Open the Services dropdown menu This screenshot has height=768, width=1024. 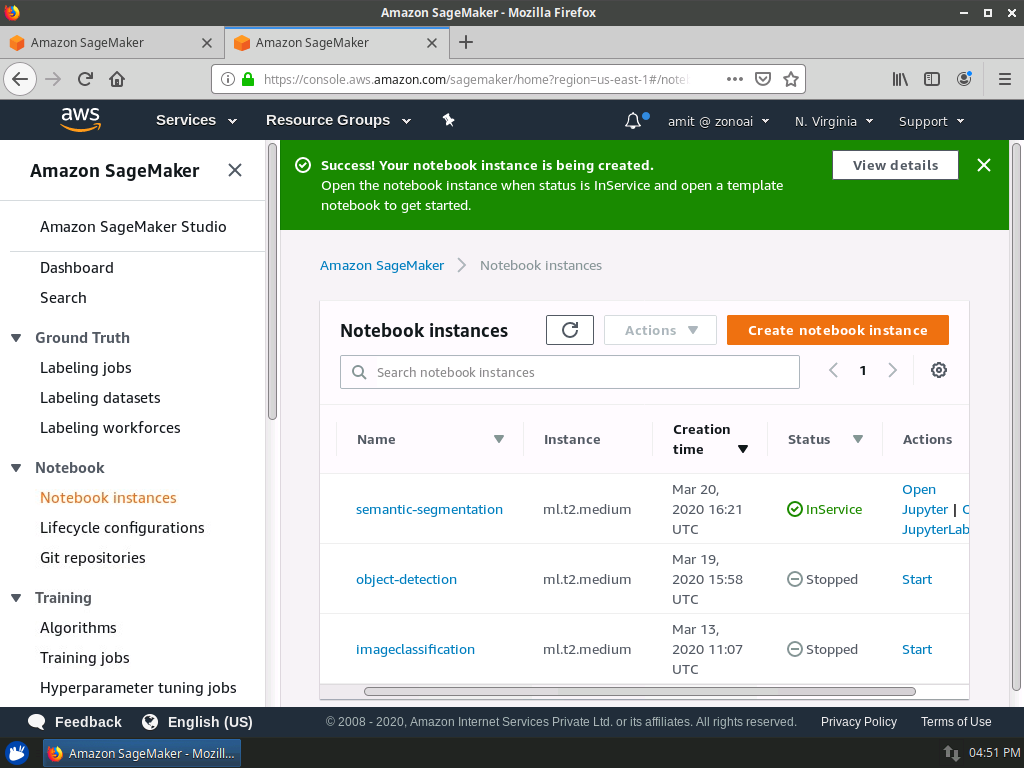pos(196,120)
